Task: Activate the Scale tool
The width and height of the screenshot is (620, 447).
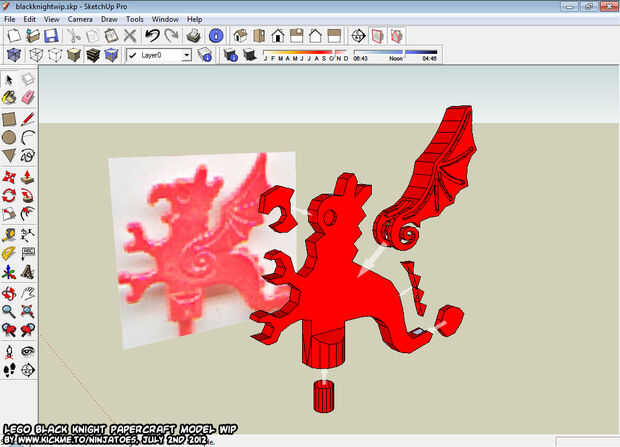Action: (9, 214)
